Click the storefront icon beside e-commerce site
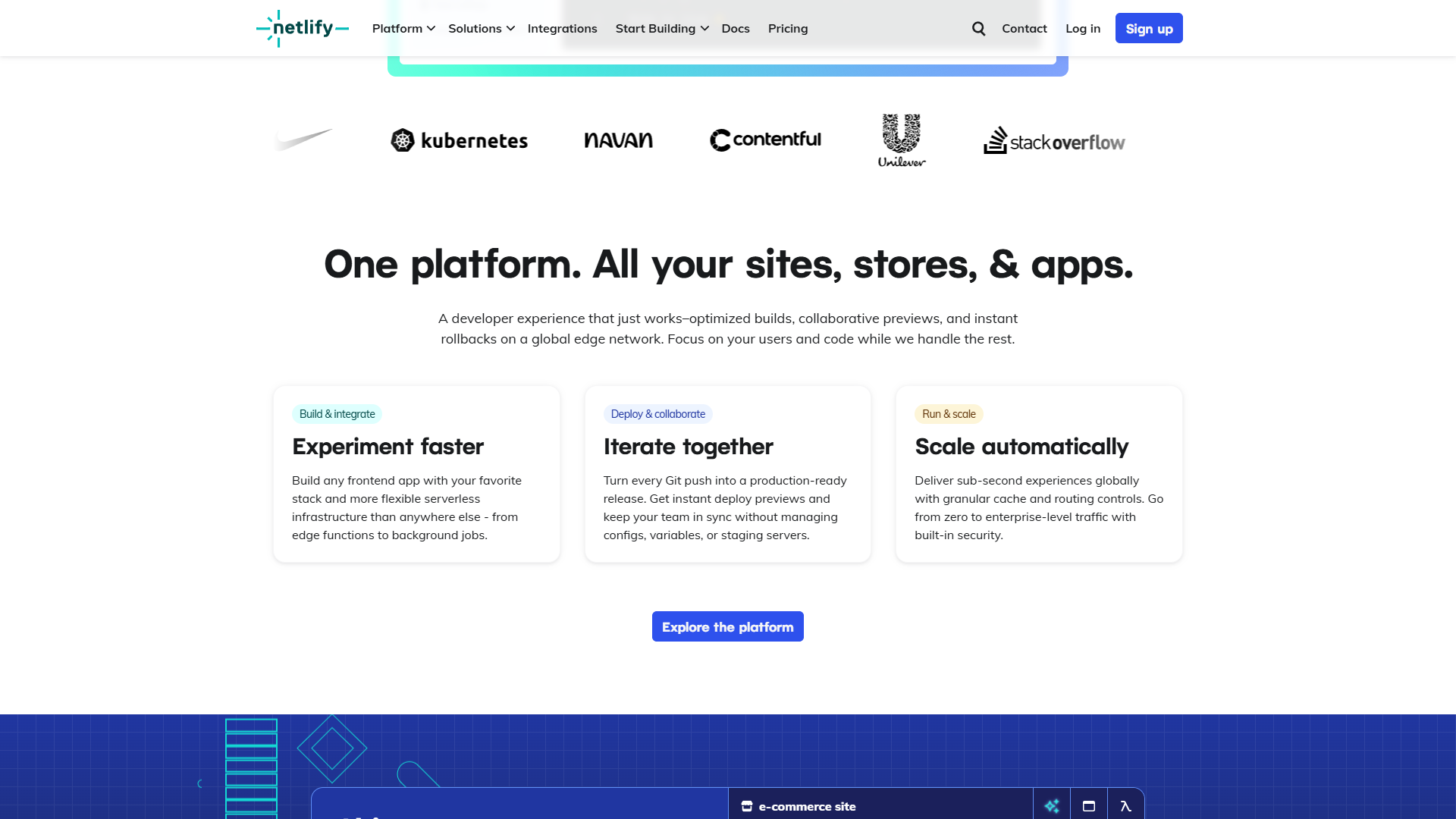The width and height of the screenshot is (1456, 819). pos(747,806)
